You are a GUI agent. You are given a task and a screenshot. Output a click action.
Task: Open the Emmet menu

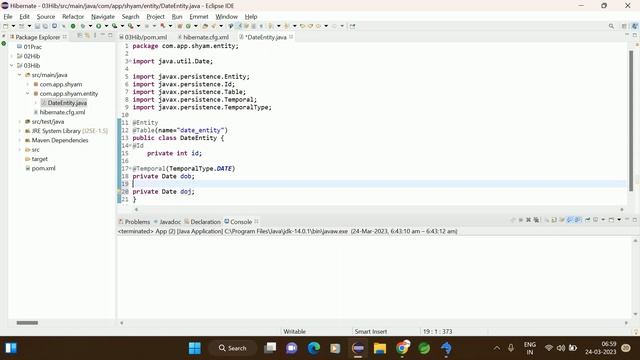pos(199,17)
